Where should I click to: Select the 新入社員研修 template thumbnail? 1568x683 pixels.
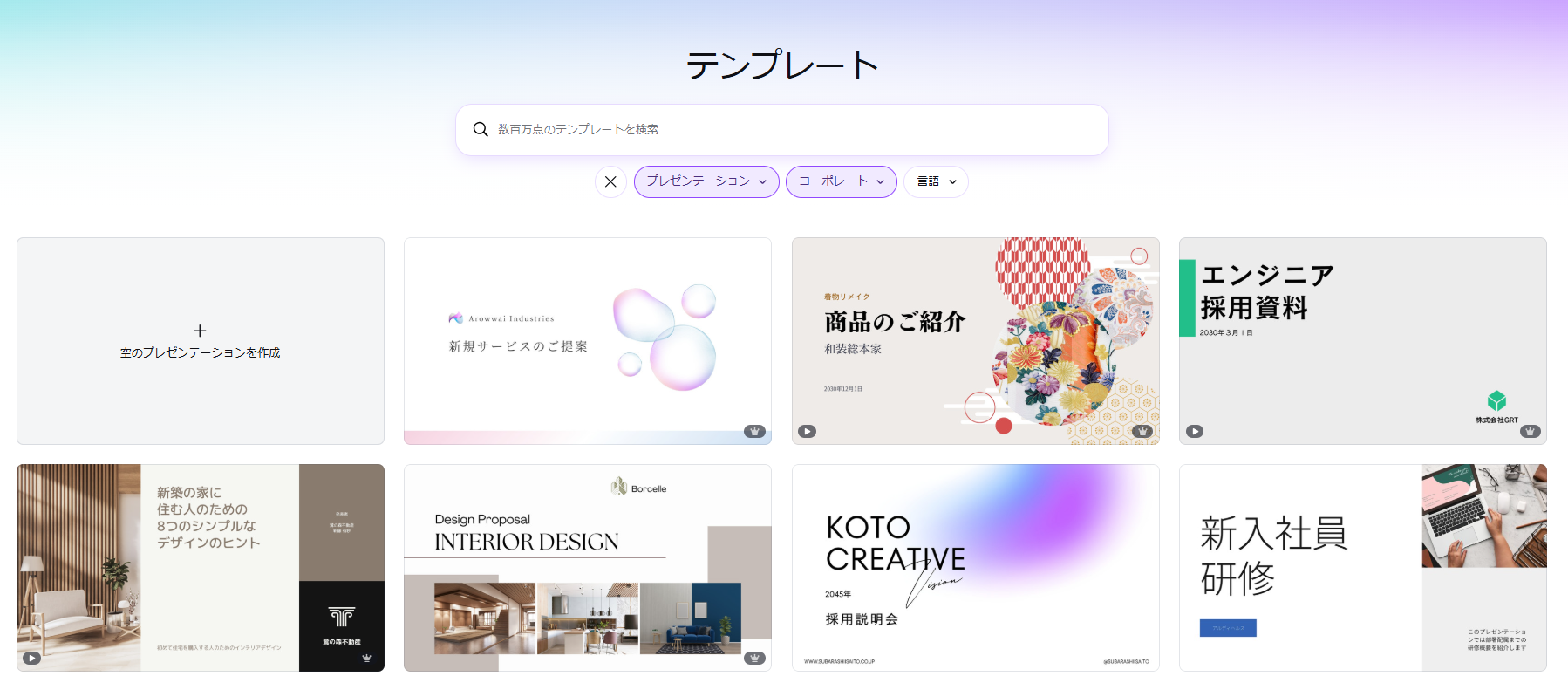pyautogui.click(x=1362, y=567)
